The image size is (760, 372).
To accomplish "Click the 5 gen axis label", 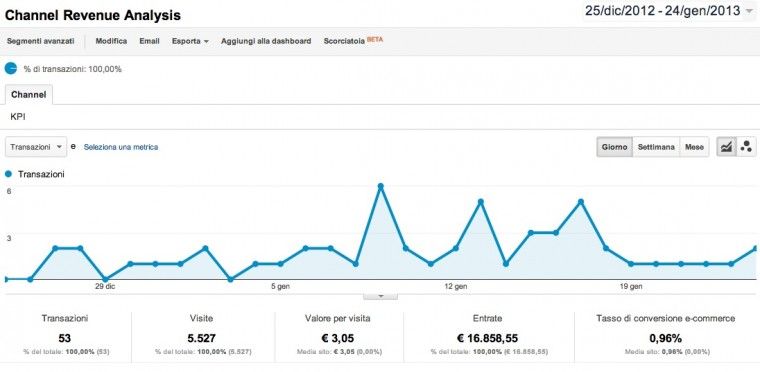I will tap(280, 287).
